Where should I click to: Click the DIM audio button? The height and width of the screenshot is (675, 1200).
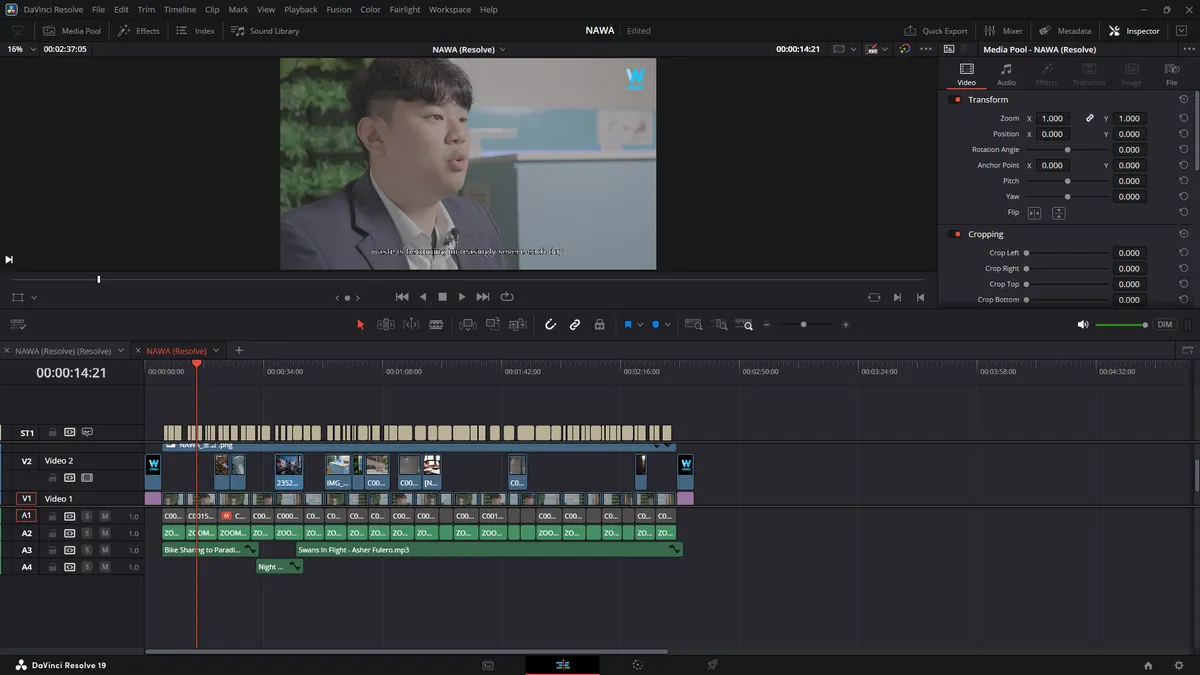point(1165,325)
